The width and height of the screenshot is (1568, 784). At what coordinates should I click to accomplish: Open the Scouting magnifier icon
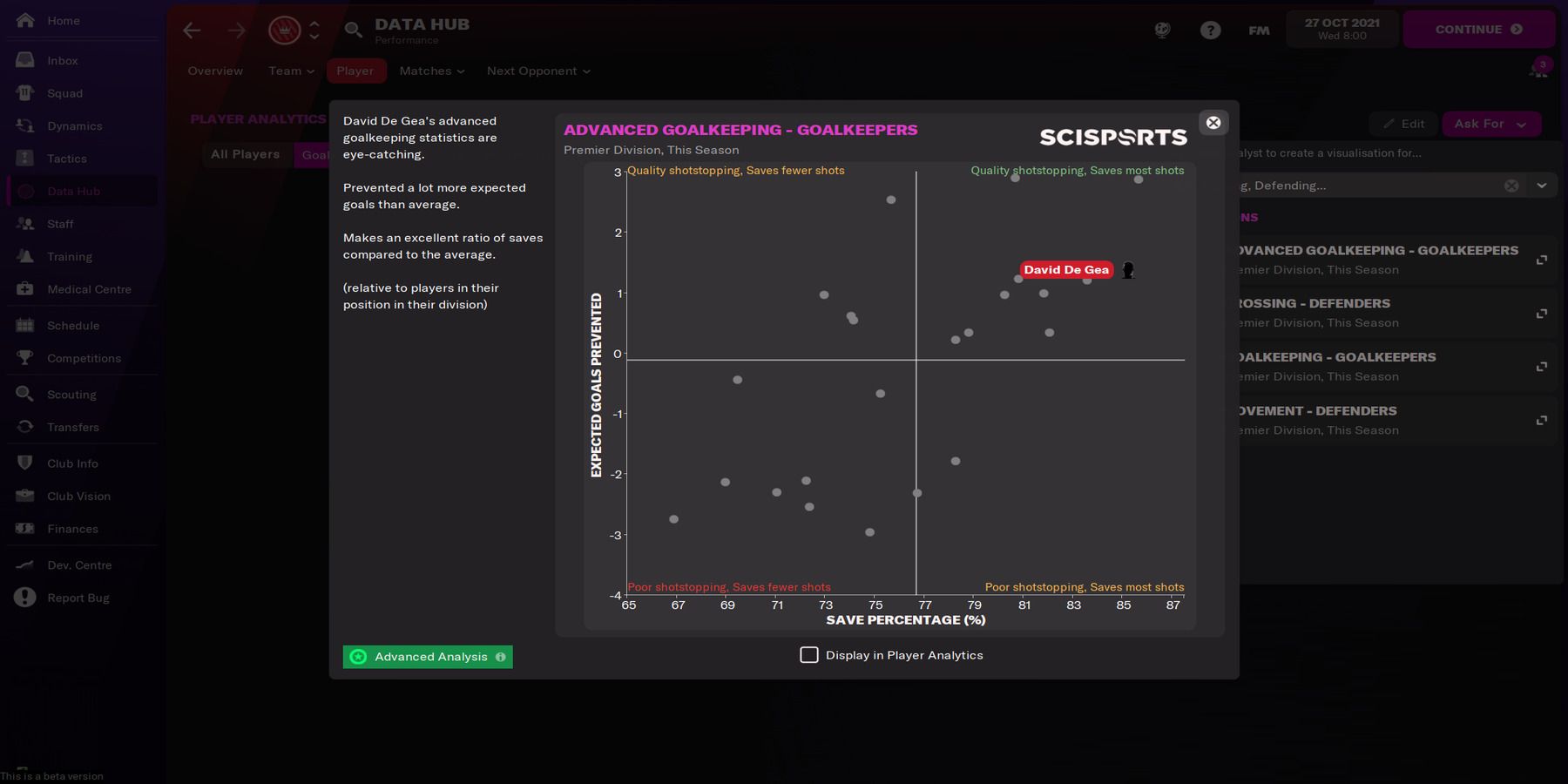pos(25,394)
